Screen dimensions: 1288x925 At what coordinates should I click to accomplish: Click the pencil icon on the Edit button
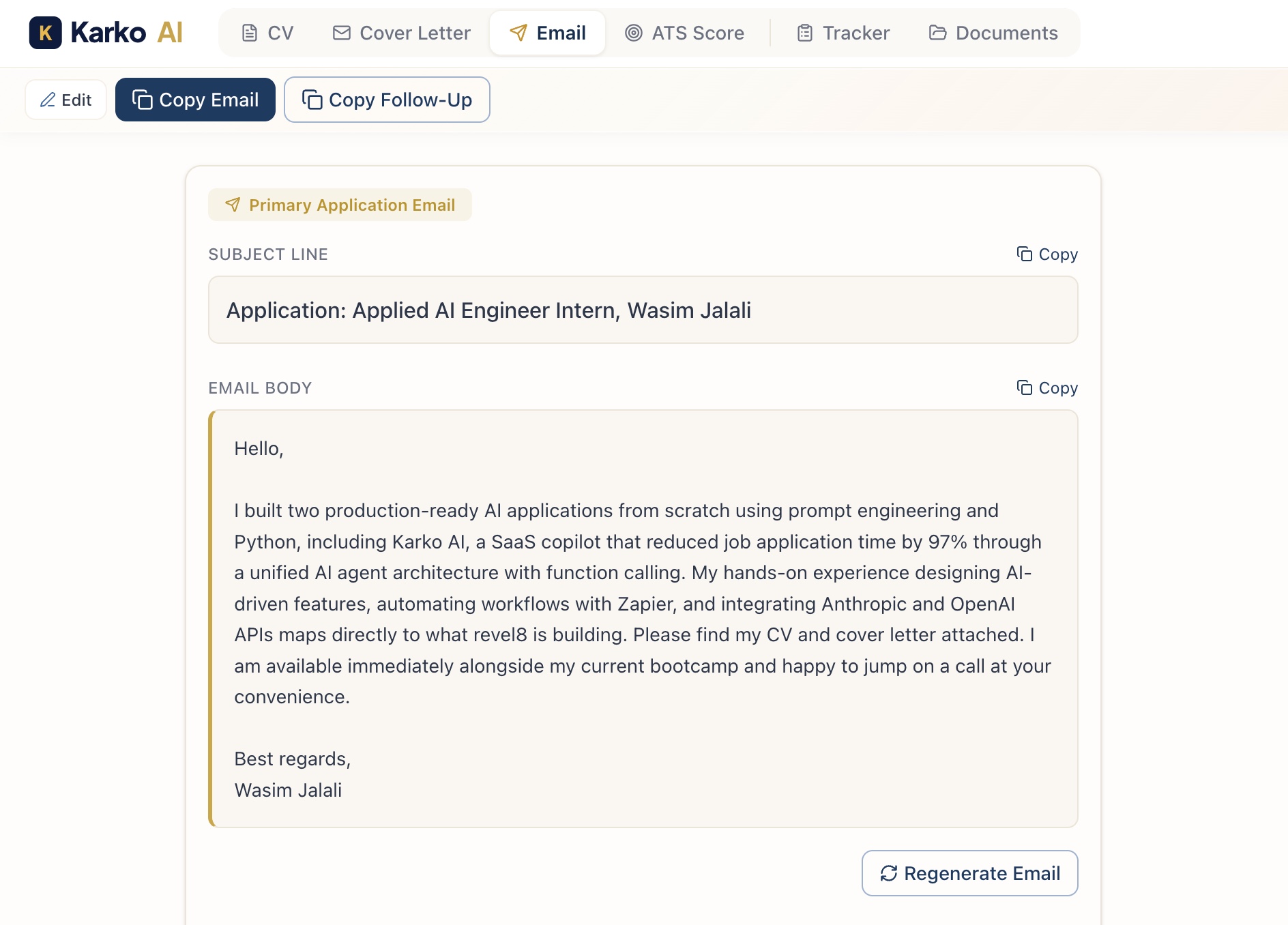(47, 100)
